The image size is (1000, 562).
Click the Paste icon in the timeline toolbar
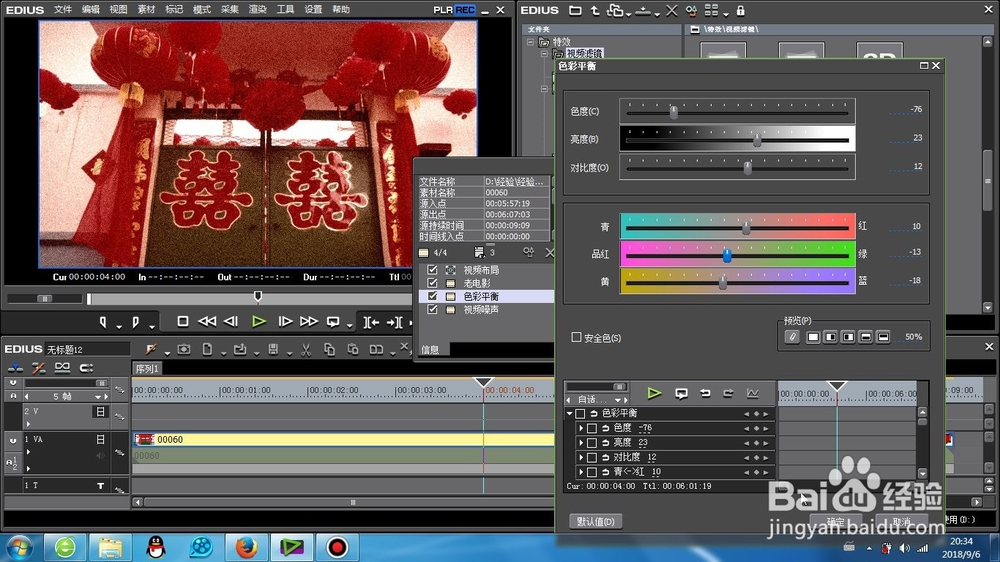[353, 349]
